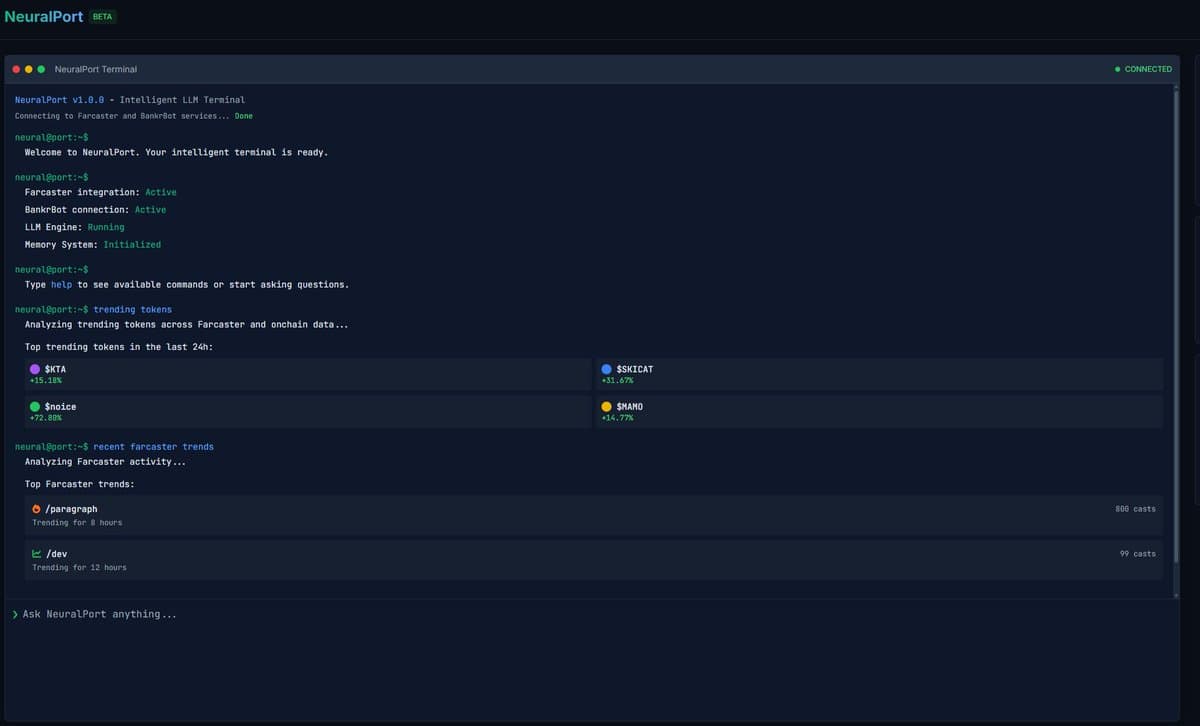Open the /paragraph trend name
Screen dimensions: 1200x726
coord(71,509)
